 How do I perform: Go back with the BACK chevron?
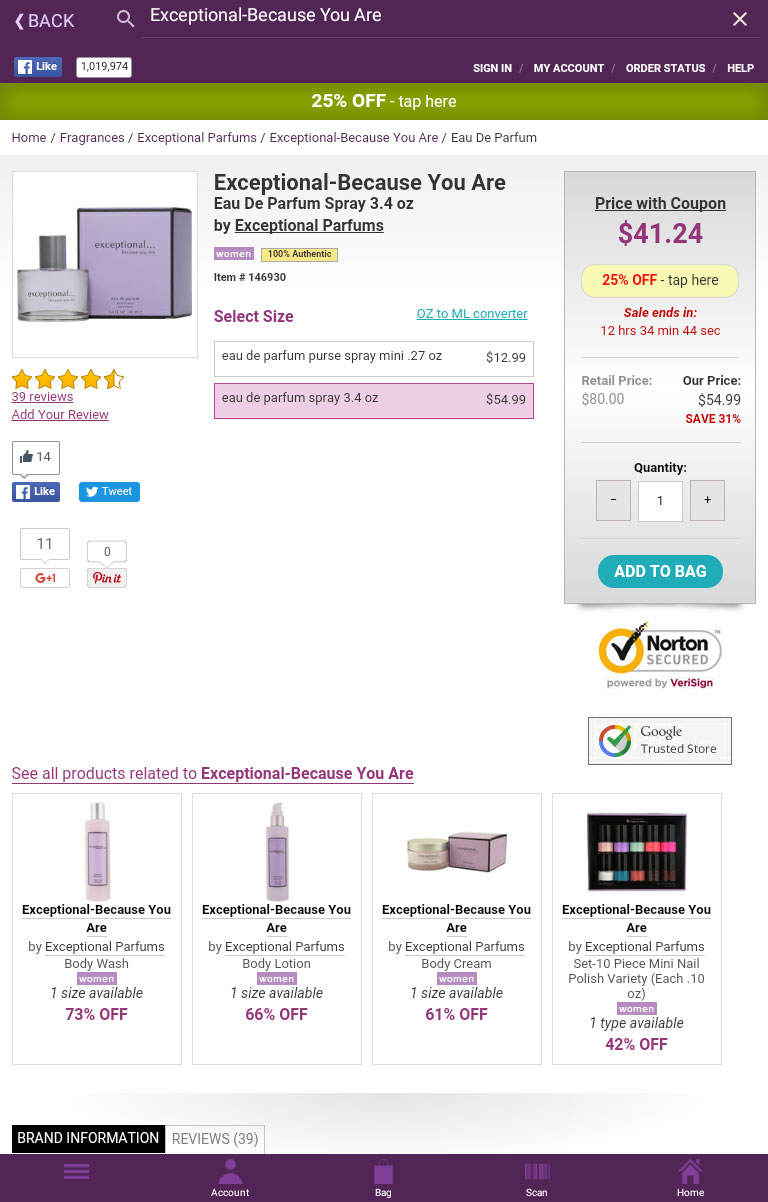[x=44, y=21]
